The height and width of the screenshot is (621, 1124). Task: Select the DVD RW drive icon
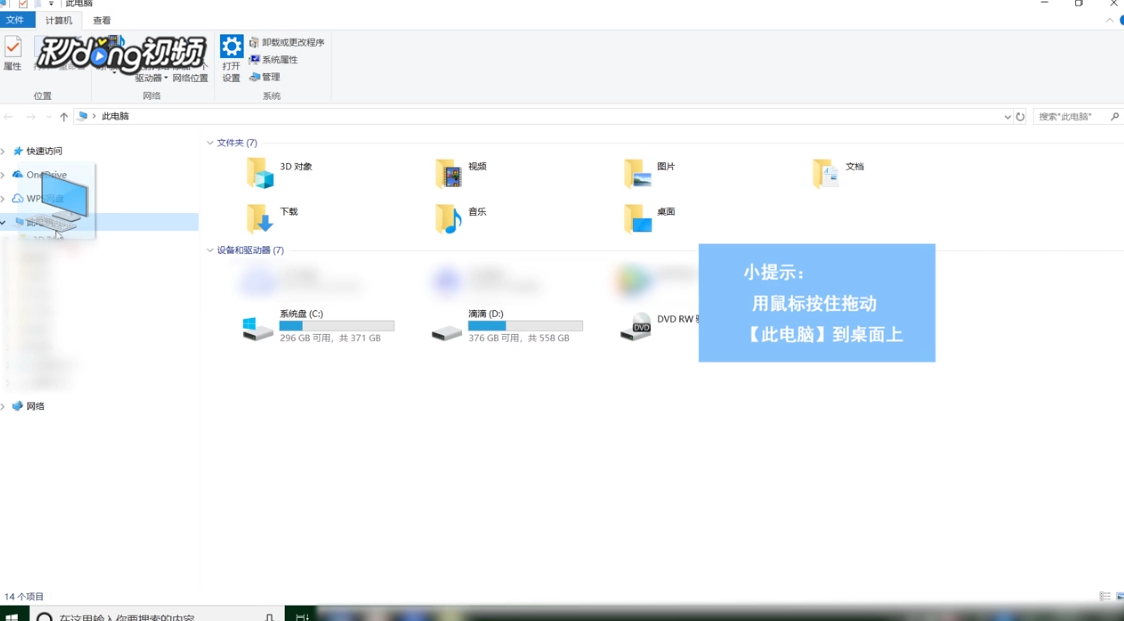[635, 326]
